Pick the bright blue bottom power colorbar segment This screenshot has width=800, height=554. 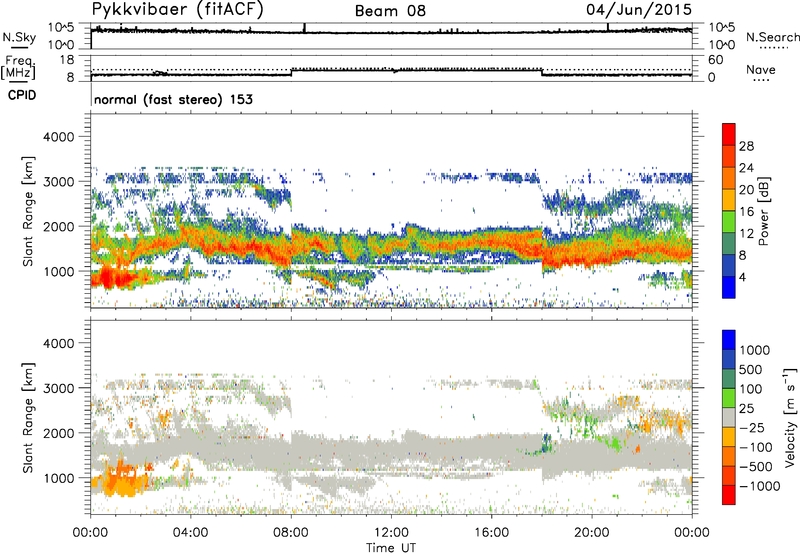(x=729, y=287)
